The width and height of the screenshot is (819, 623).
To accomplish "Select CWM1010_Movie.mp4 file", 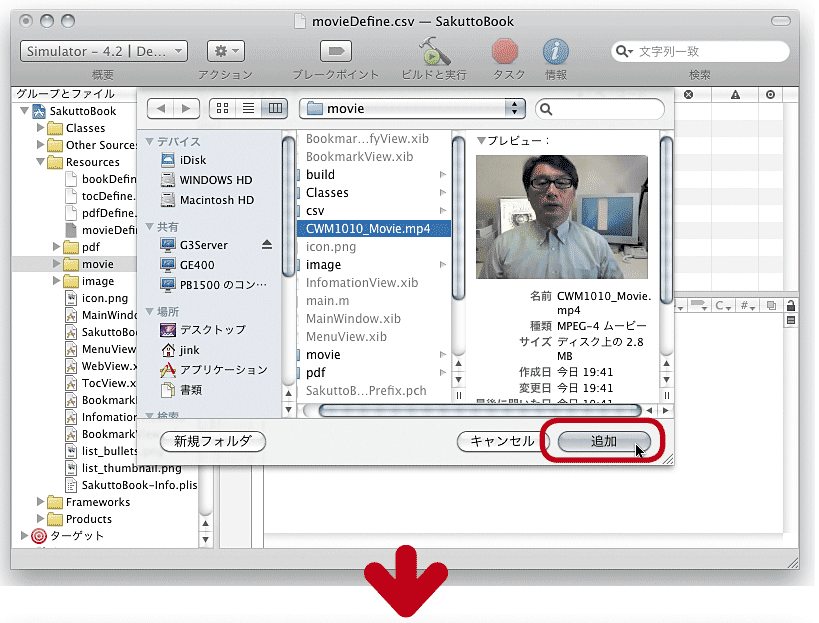I will [373, 229].
